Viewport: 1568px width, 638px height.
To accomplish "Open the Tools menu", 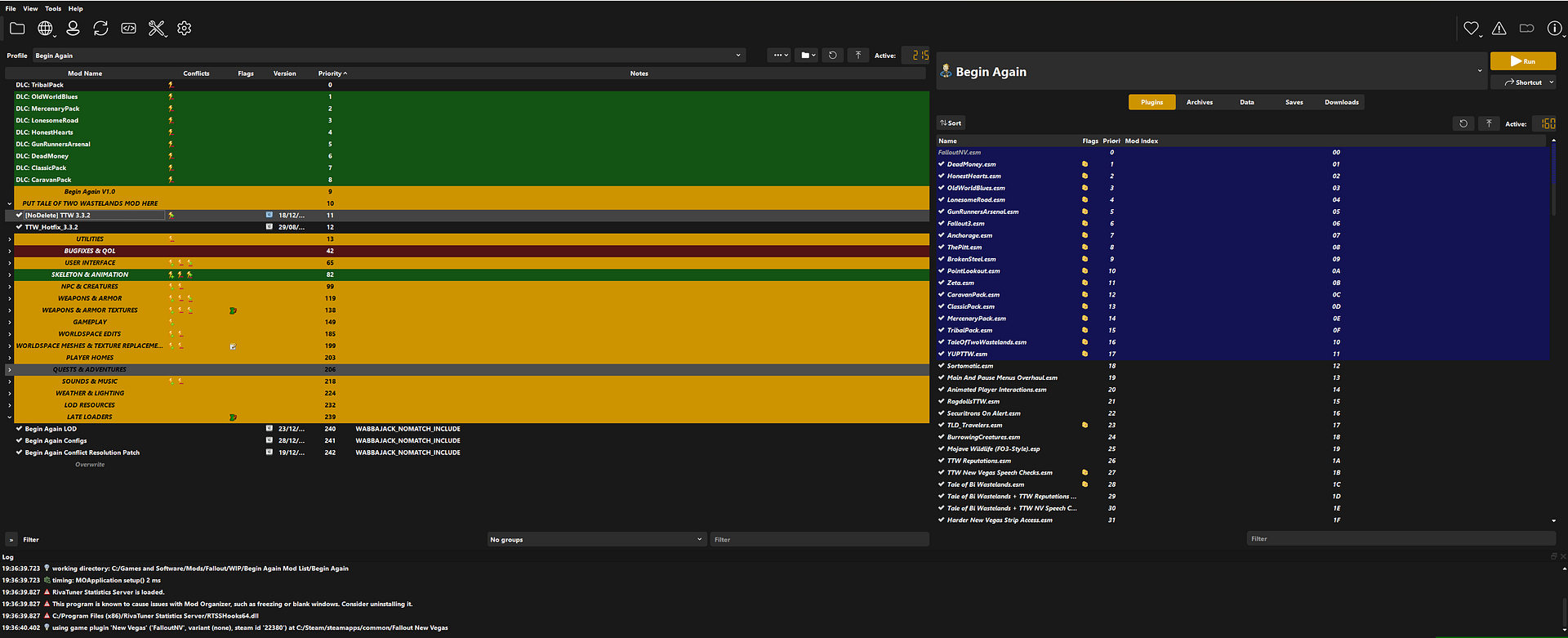I will (53, 9).
